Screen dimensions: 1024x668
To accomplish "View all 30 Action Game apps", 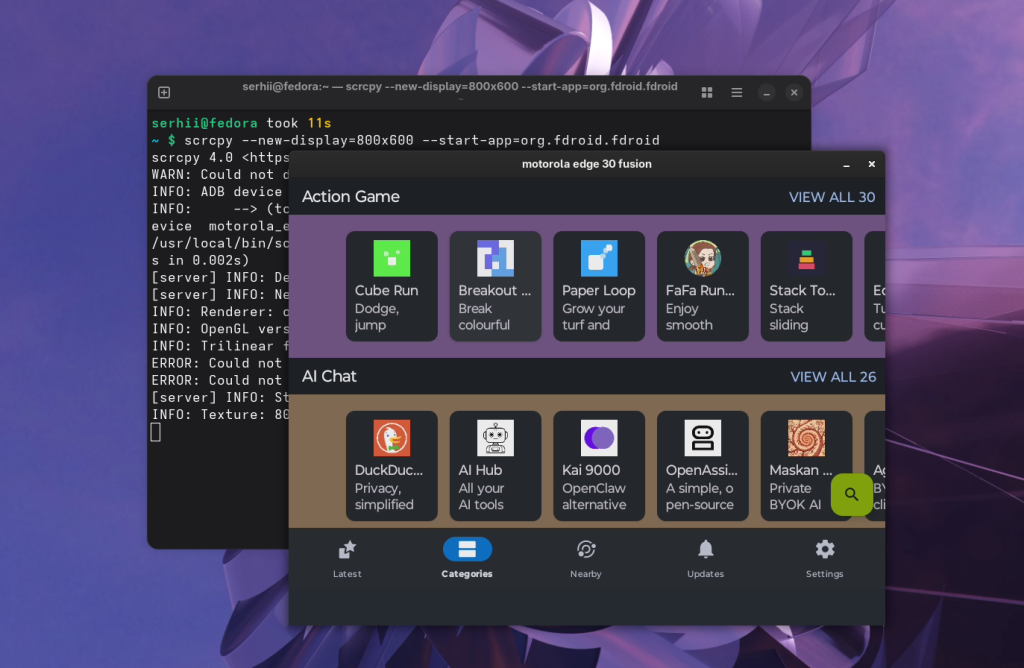I will (x=831, y=197).
